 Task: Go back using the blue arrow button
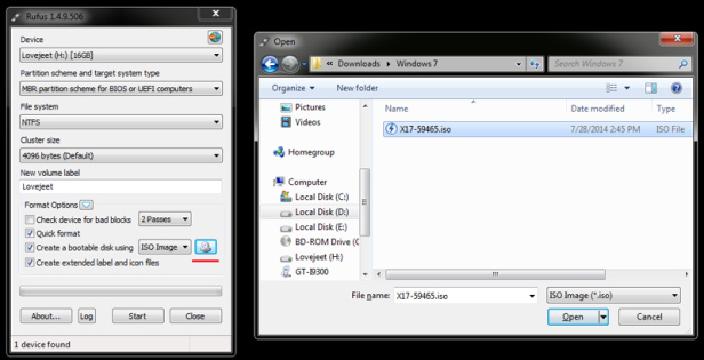point(270,64)
